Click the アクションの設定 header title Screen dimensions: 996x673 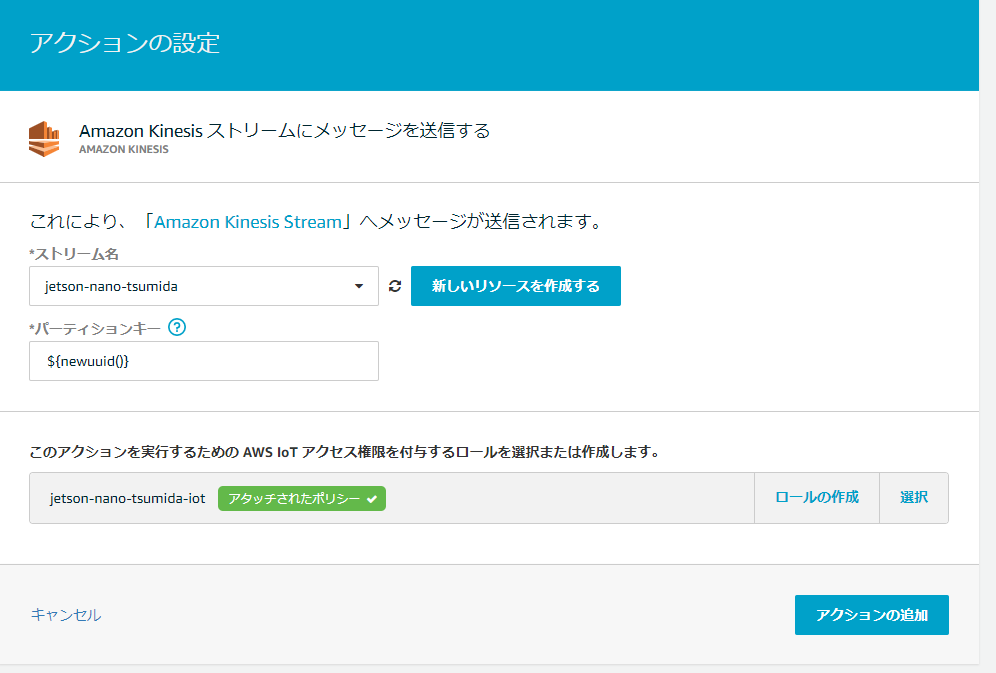(124, 43)
